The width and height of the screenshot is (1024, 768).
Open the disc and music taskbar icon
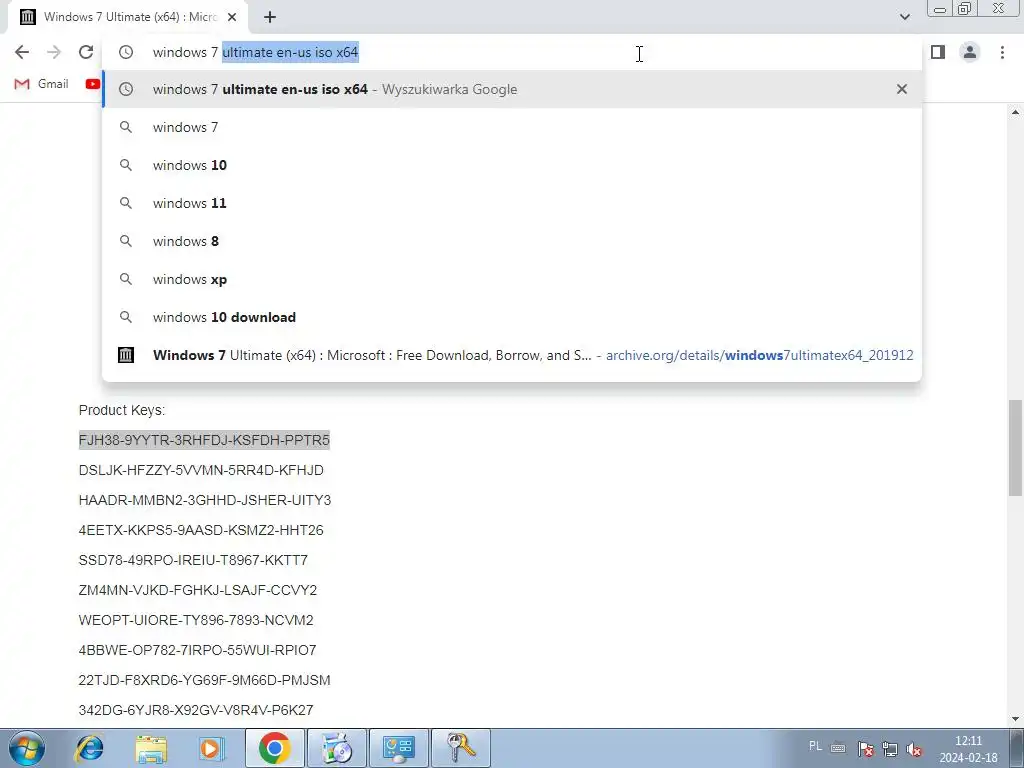tap(336, 748)
